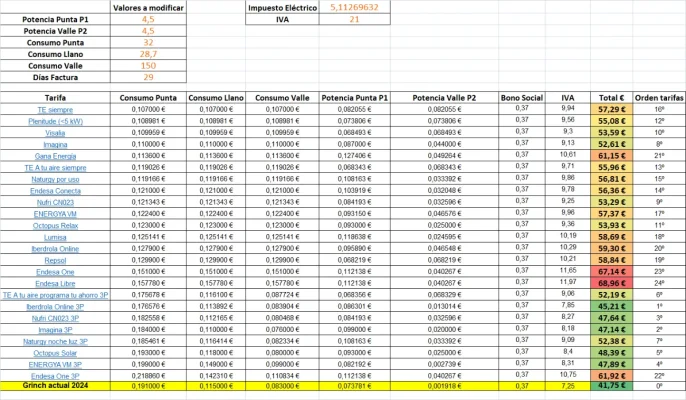686x400 pixels.
Task: Open the Naturgy por uso link
Action: pyautogui.click(x=55, y=179)
